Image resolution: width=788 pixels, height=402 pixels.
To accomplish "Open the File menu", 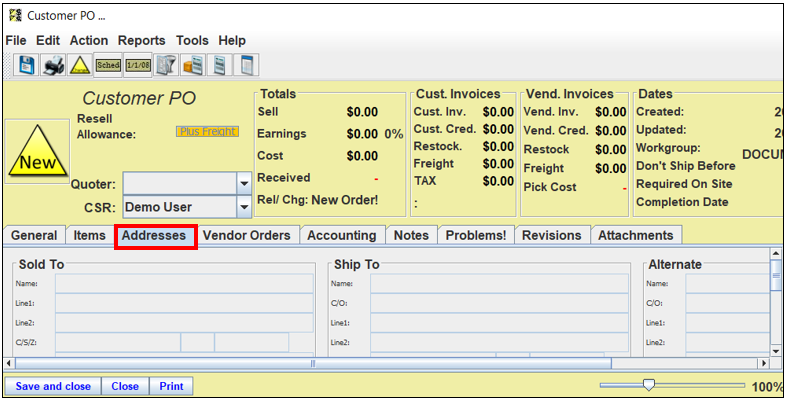I will tap(16, 40).
